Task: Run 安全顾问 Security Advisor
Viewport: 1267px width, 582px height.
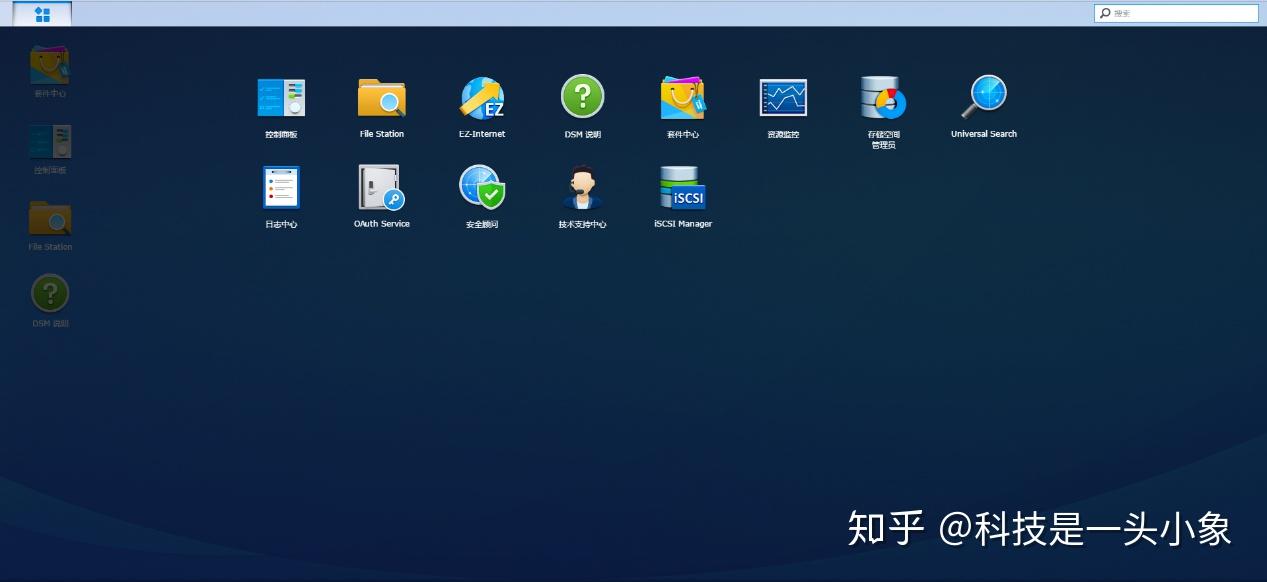Action: click(482, 187)
